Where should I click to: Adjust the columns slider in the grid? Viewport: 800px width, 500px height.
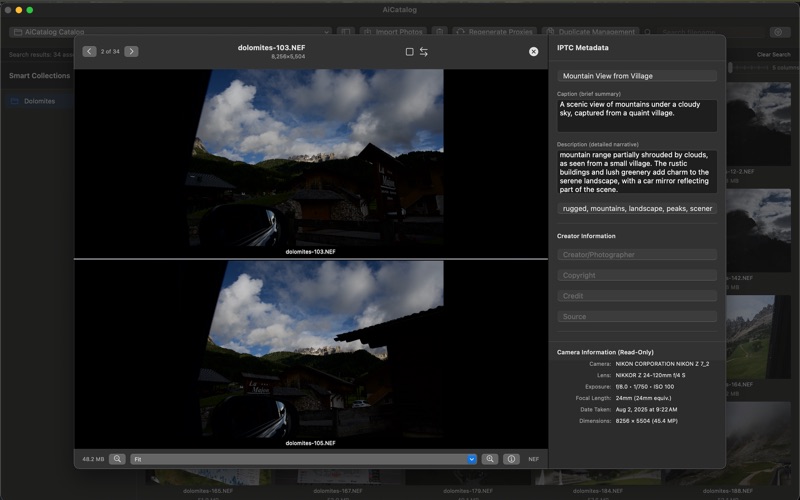pyautogui.click(x=749, y=67)
